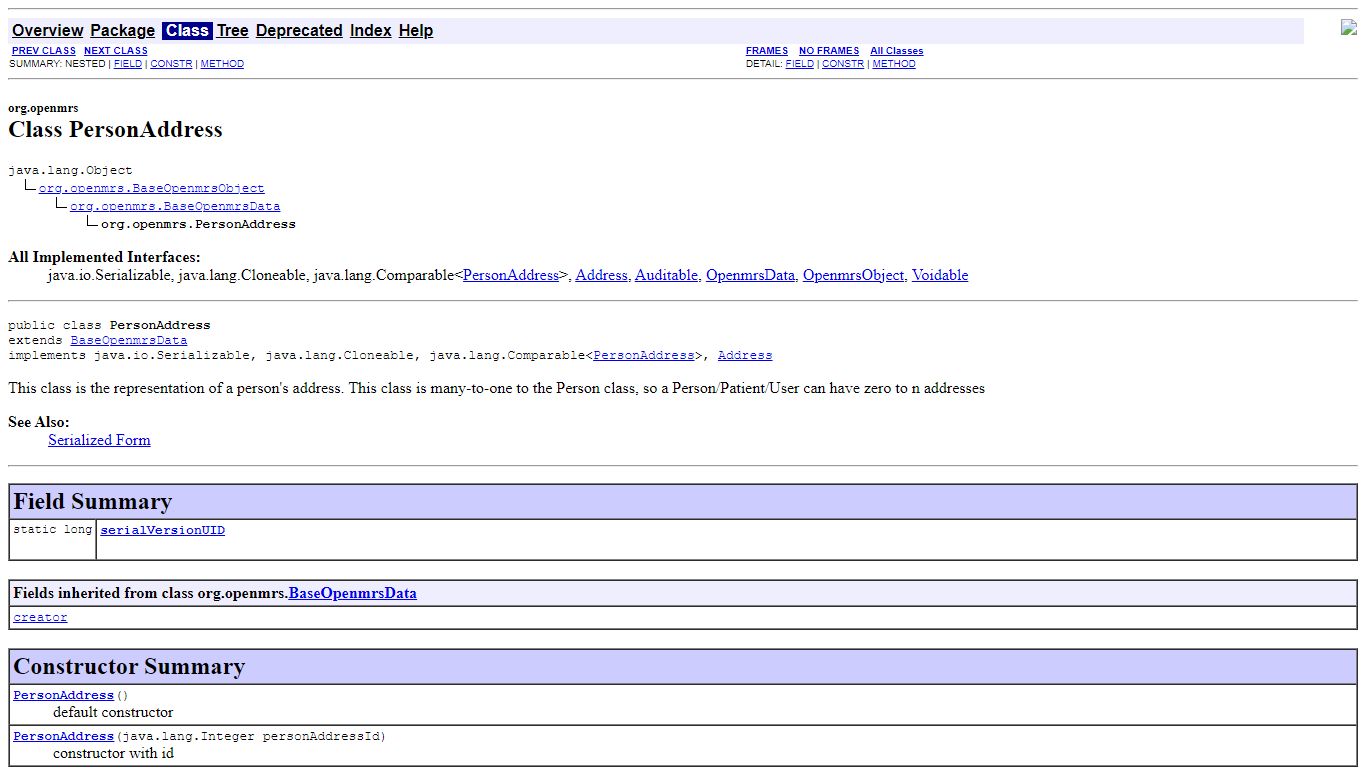Open the inherited creator field link
Screen dimensions: 1366x768
click(40, 618)
